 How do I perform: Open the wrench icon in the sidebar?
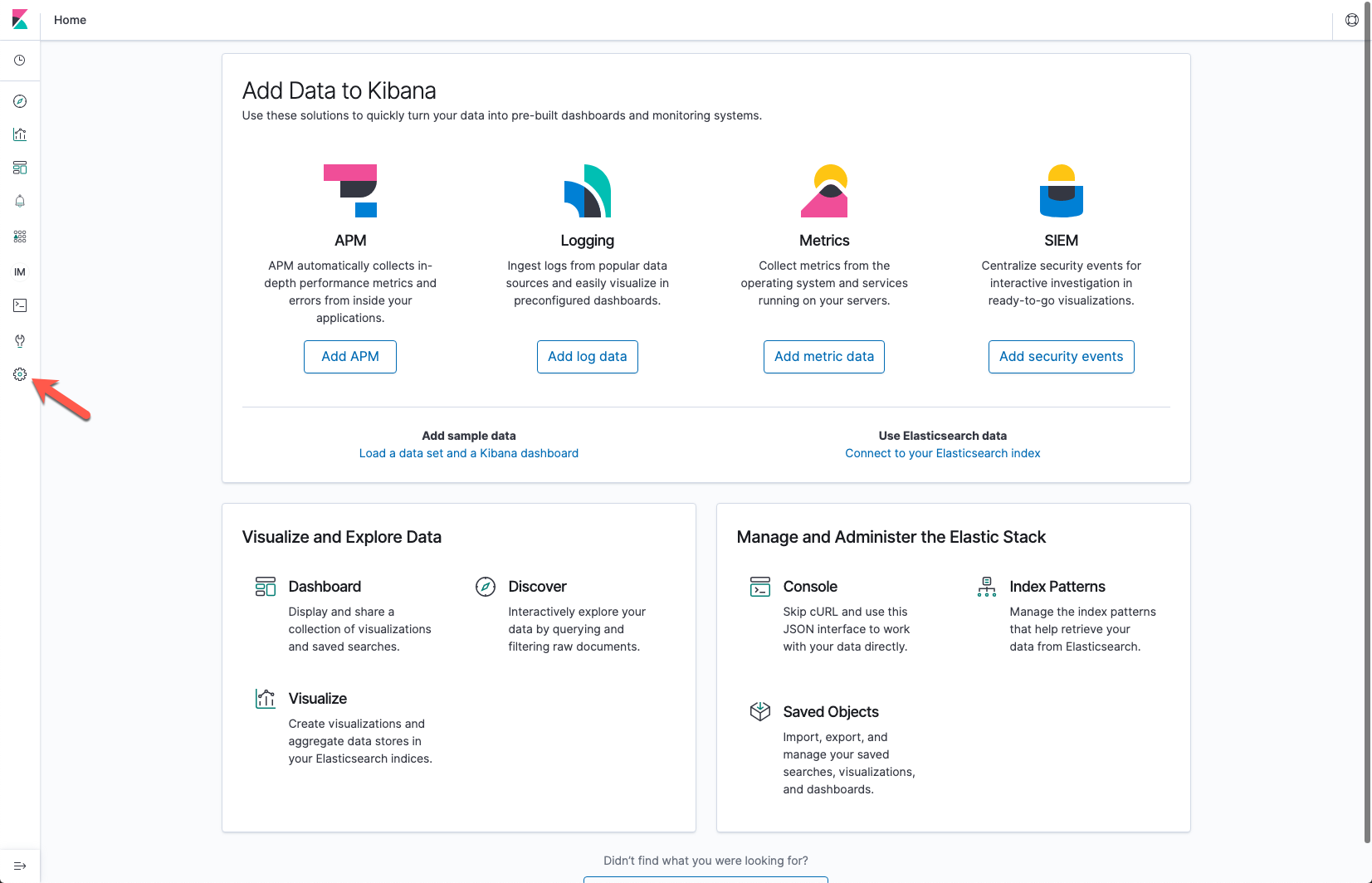coord(20,341)
